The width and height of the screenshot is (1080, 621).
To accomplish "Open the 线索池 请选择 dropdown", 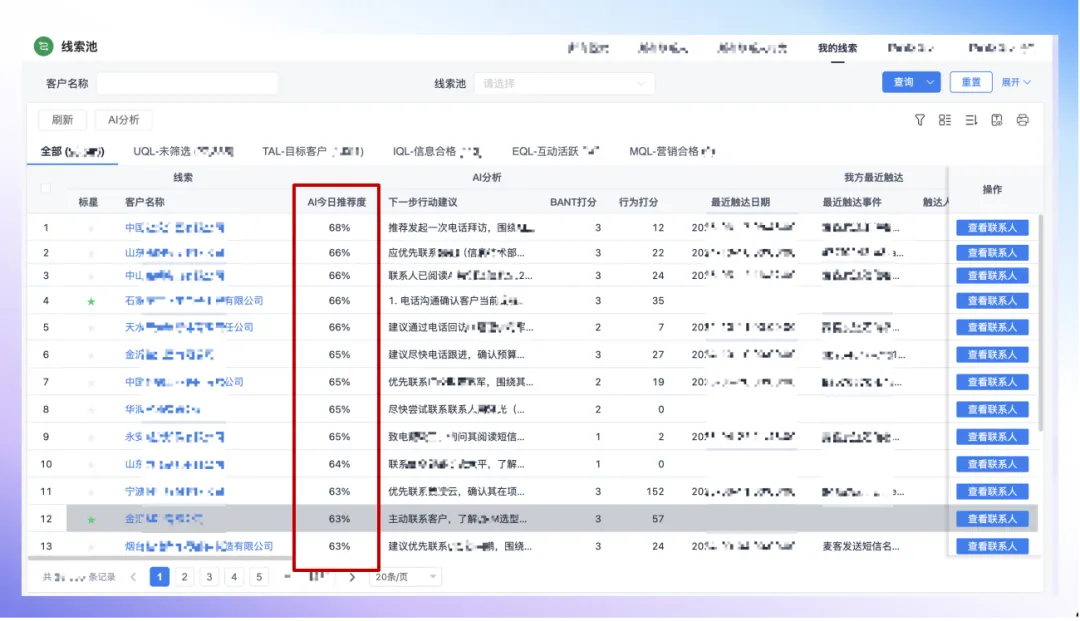I will (564, 83).
